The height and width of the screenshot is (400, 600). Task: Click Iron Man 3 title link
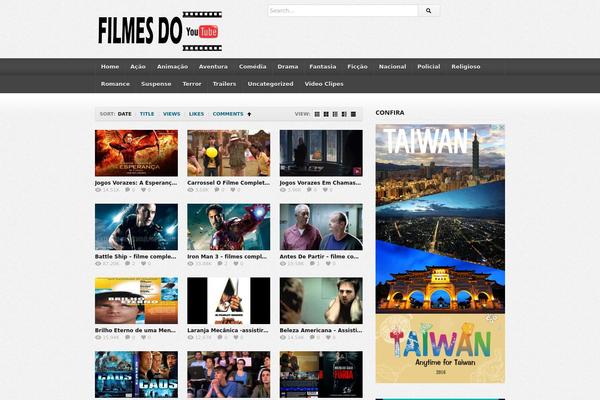(x=227, y=256)
